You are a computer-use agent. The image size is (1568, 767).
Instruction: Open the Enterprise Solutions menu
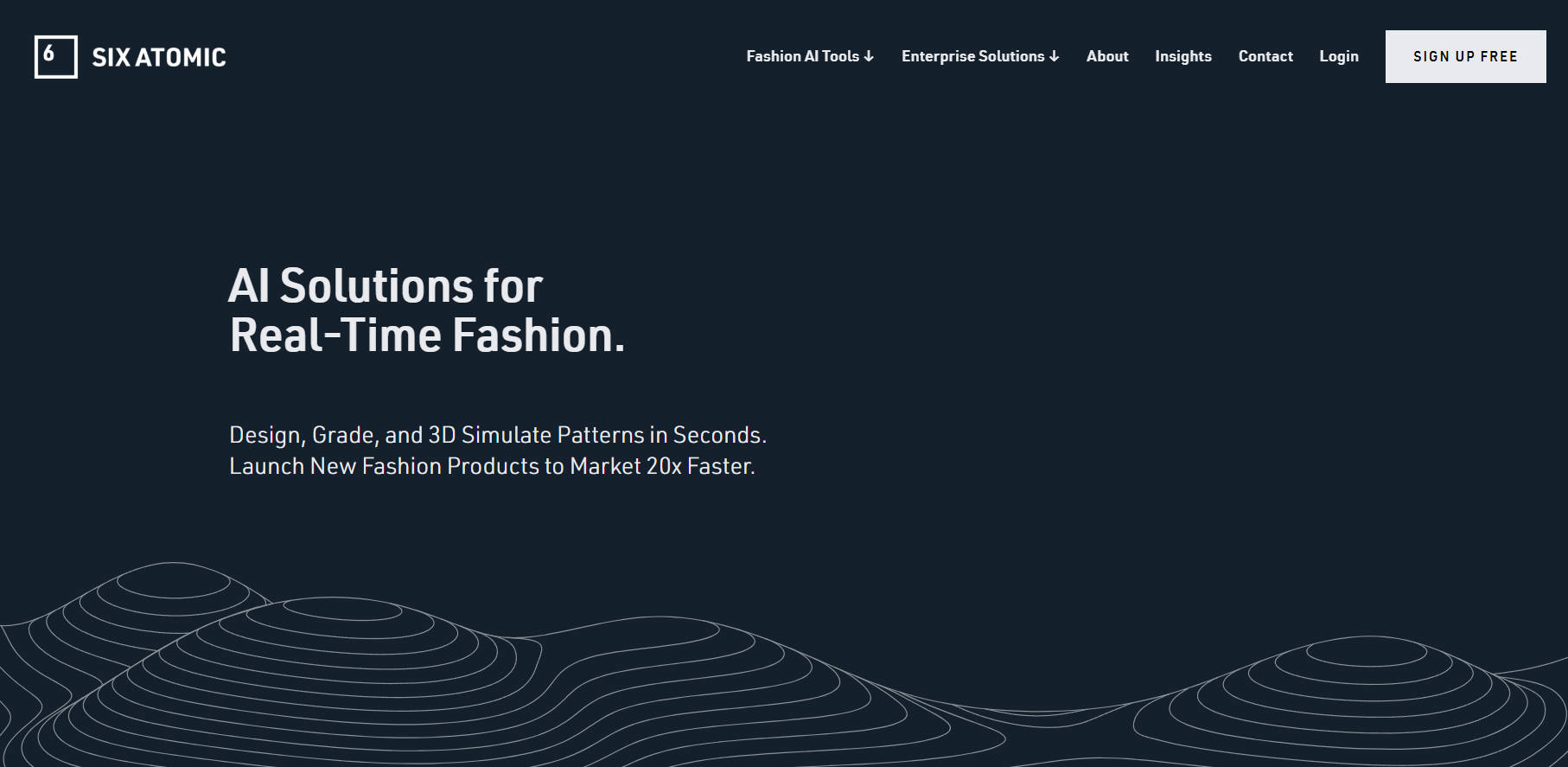click(972, 56)
